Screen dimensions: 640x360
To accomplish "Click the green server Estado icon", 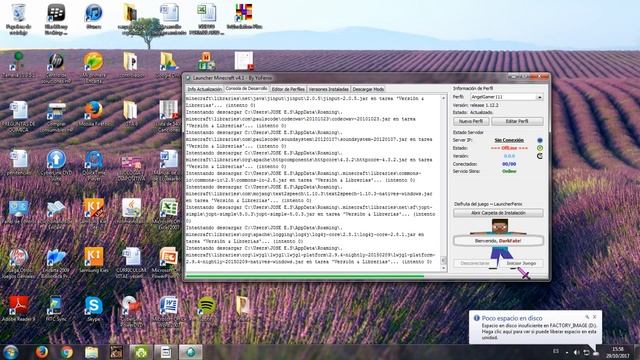I will tap(540, 148).
